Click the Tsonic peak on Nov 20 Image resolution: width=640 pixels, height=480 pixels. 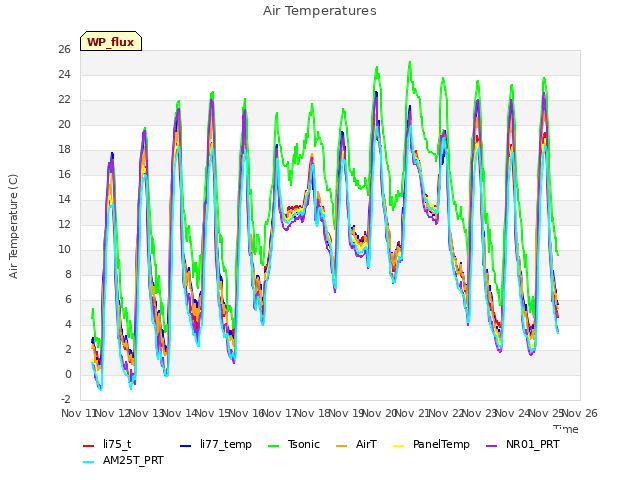point(410,62)
